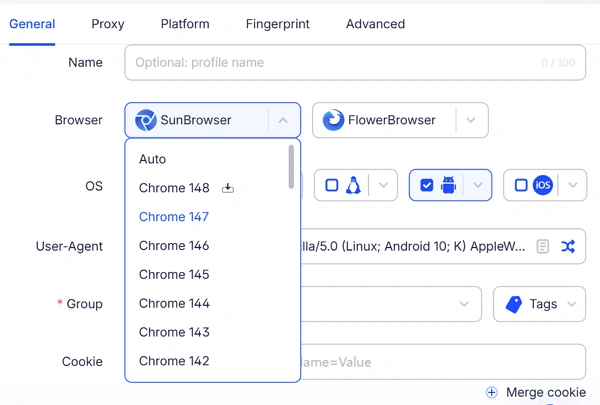
Task: Open the Proxy tab
Action: [x=108, y=24]
